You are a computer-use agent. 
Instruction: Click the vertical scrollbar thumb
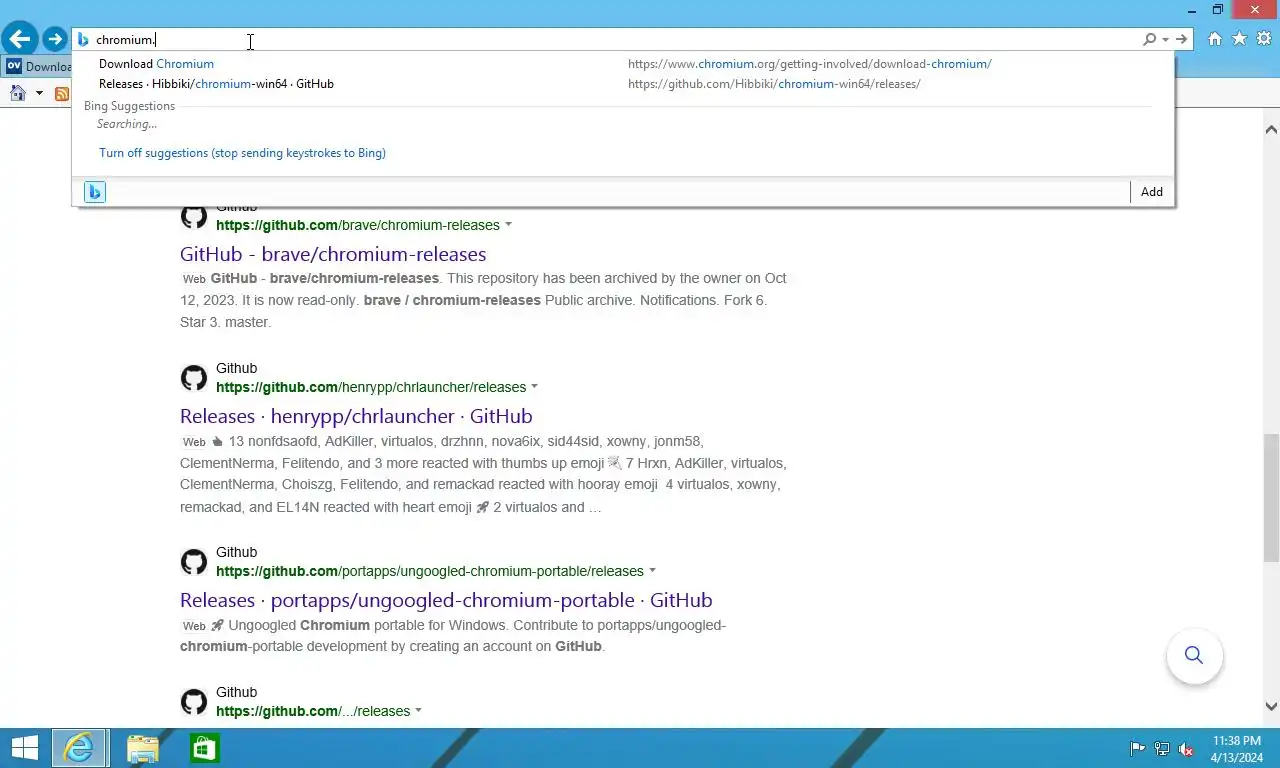[x=1271, y=497]
